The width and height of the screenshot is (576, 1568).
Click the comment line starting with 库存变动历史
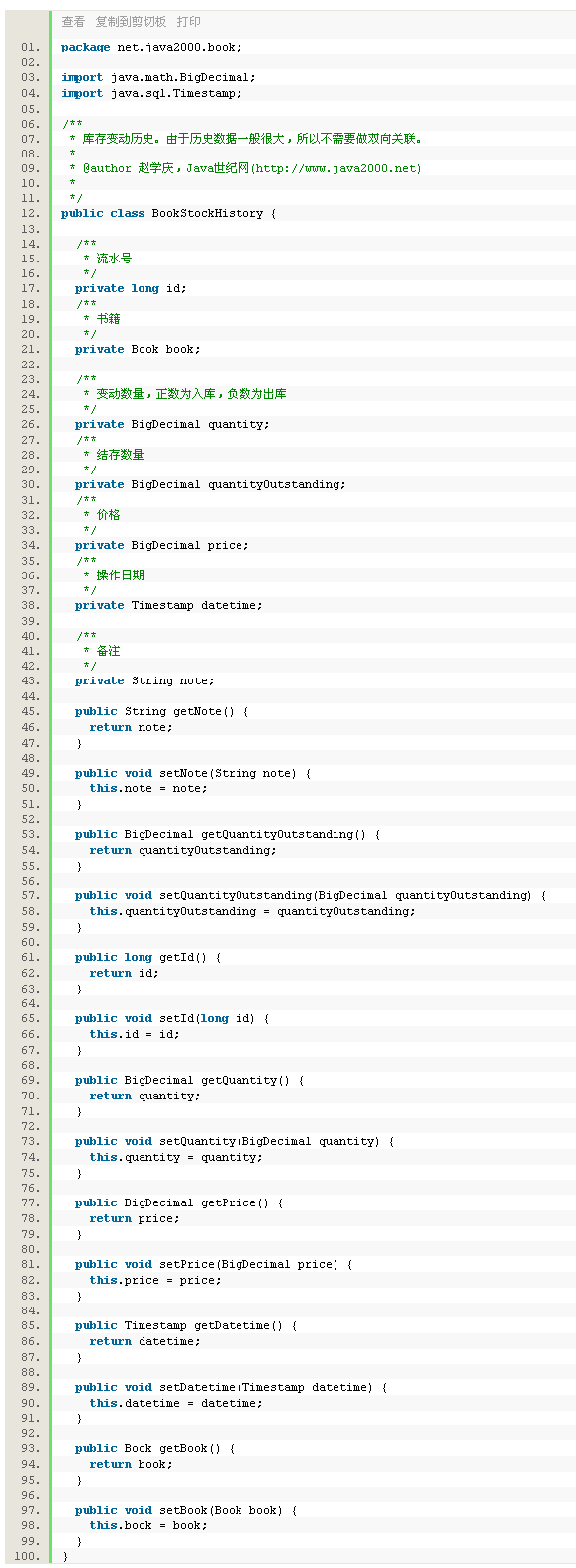tap(246, 139)
